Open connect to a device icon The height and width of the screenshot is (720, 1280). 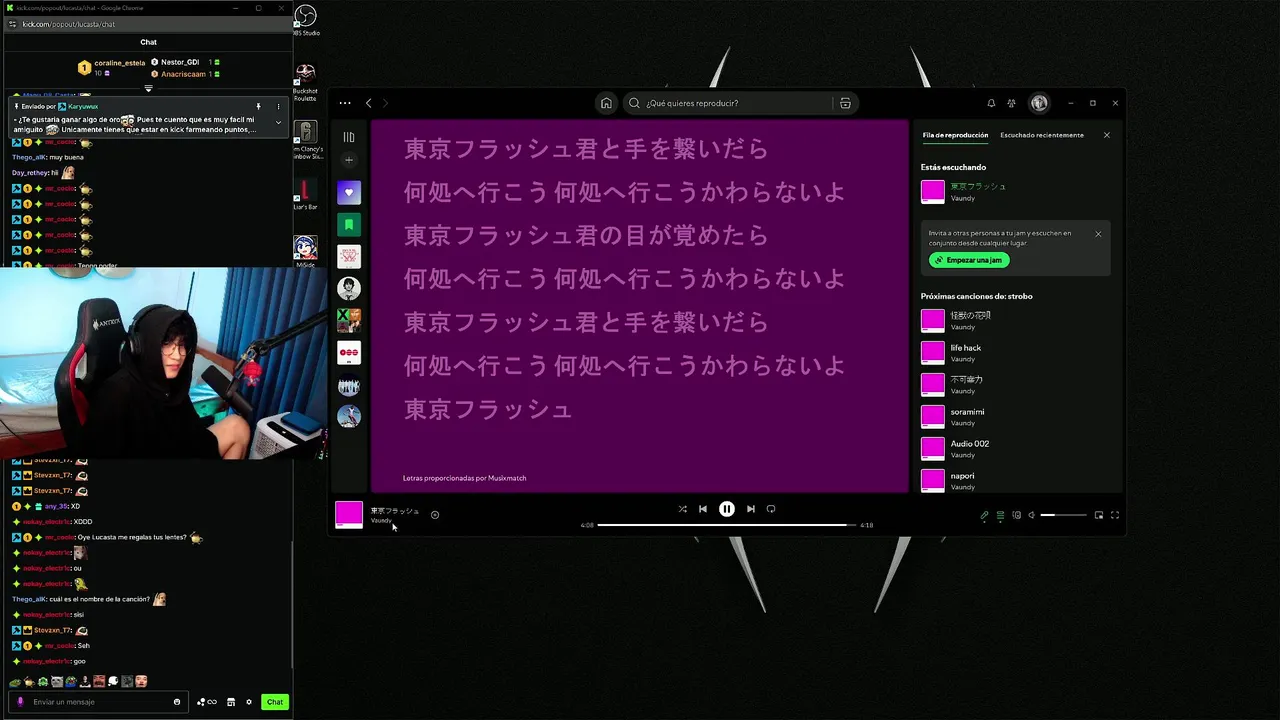click(1017, 515)
